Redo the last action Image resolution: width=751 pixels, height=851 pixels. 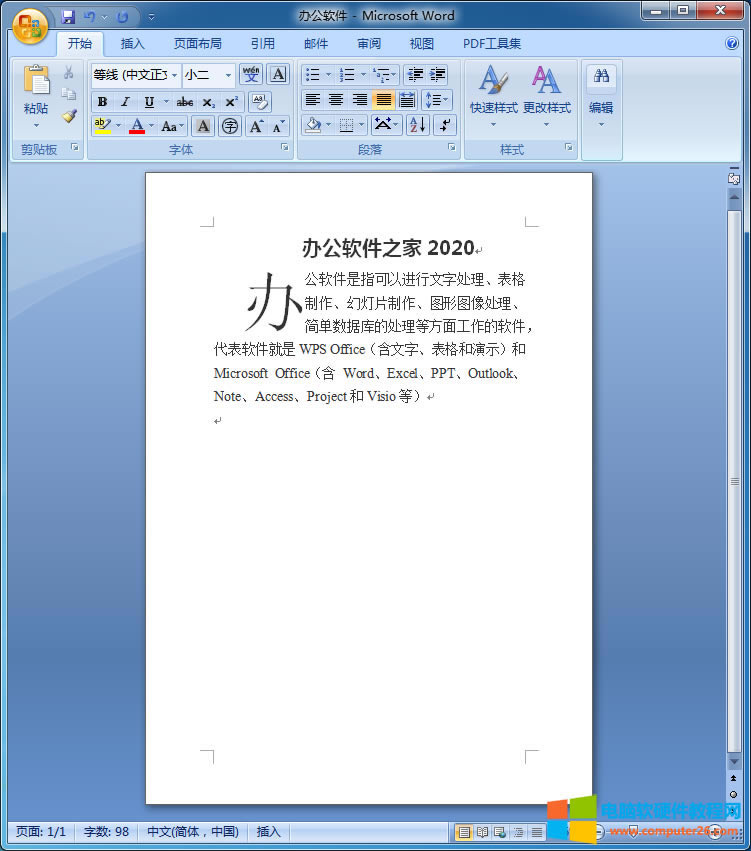coord(123,17)
